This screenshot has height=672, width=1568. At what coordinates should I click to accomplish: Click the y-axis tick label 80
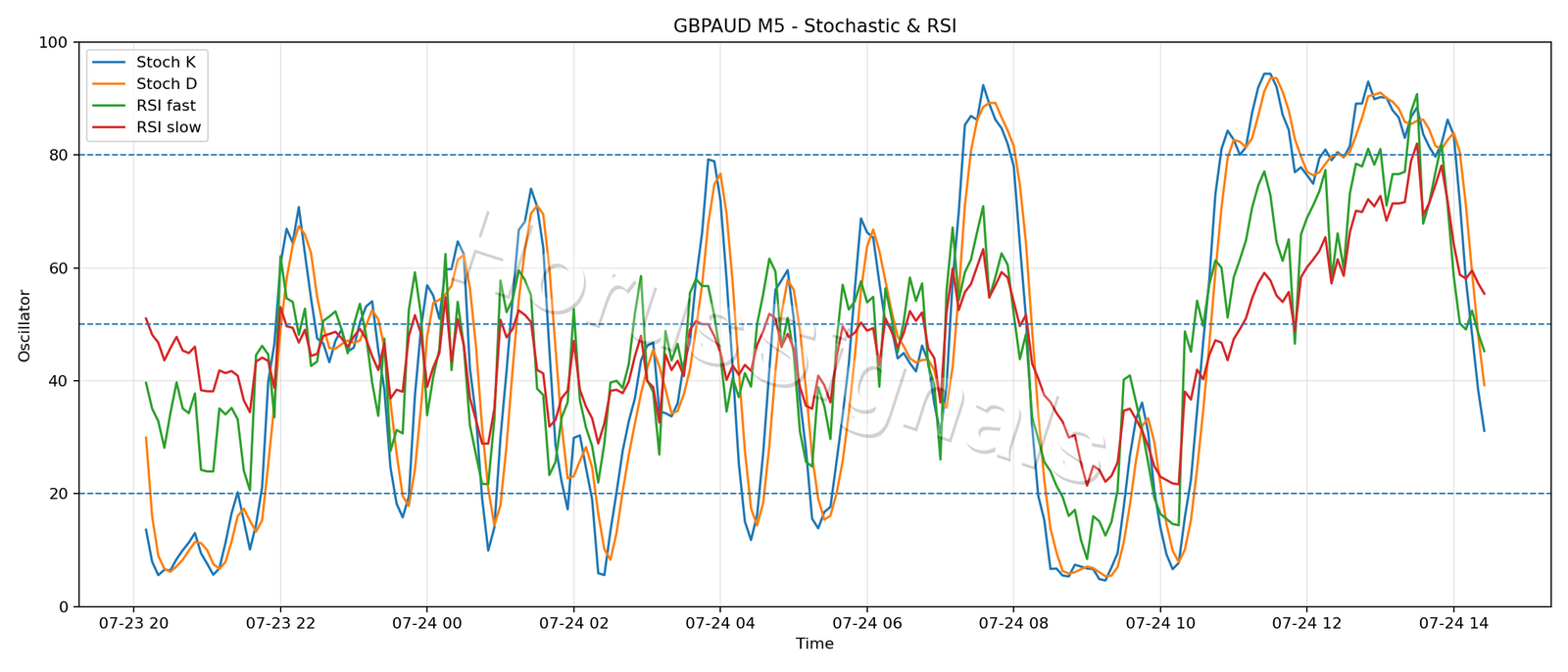(58, 155)
